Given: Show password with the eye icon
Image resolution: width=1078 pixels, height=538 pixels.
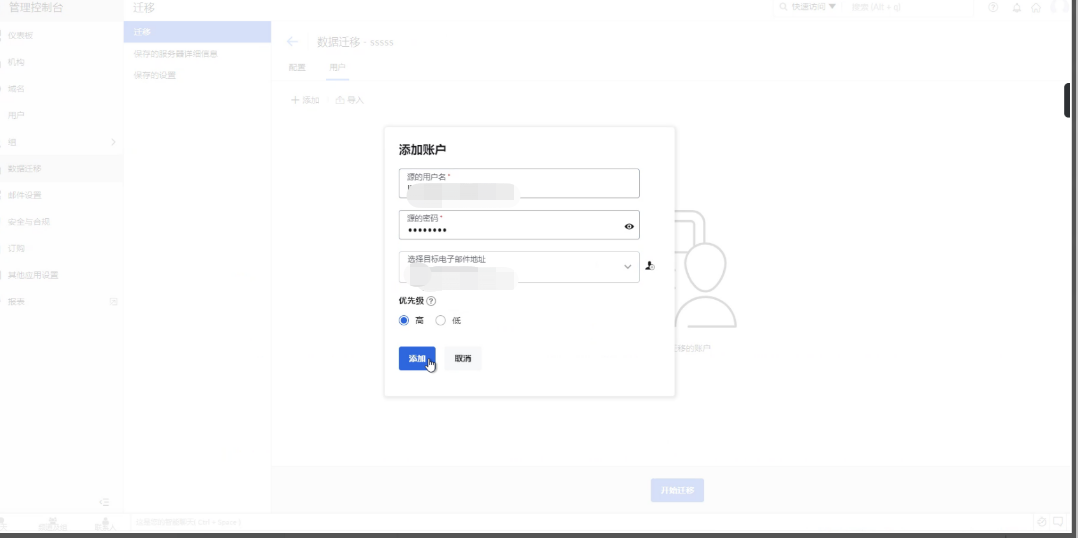Looking at the screenshot, I should [629, 227].
